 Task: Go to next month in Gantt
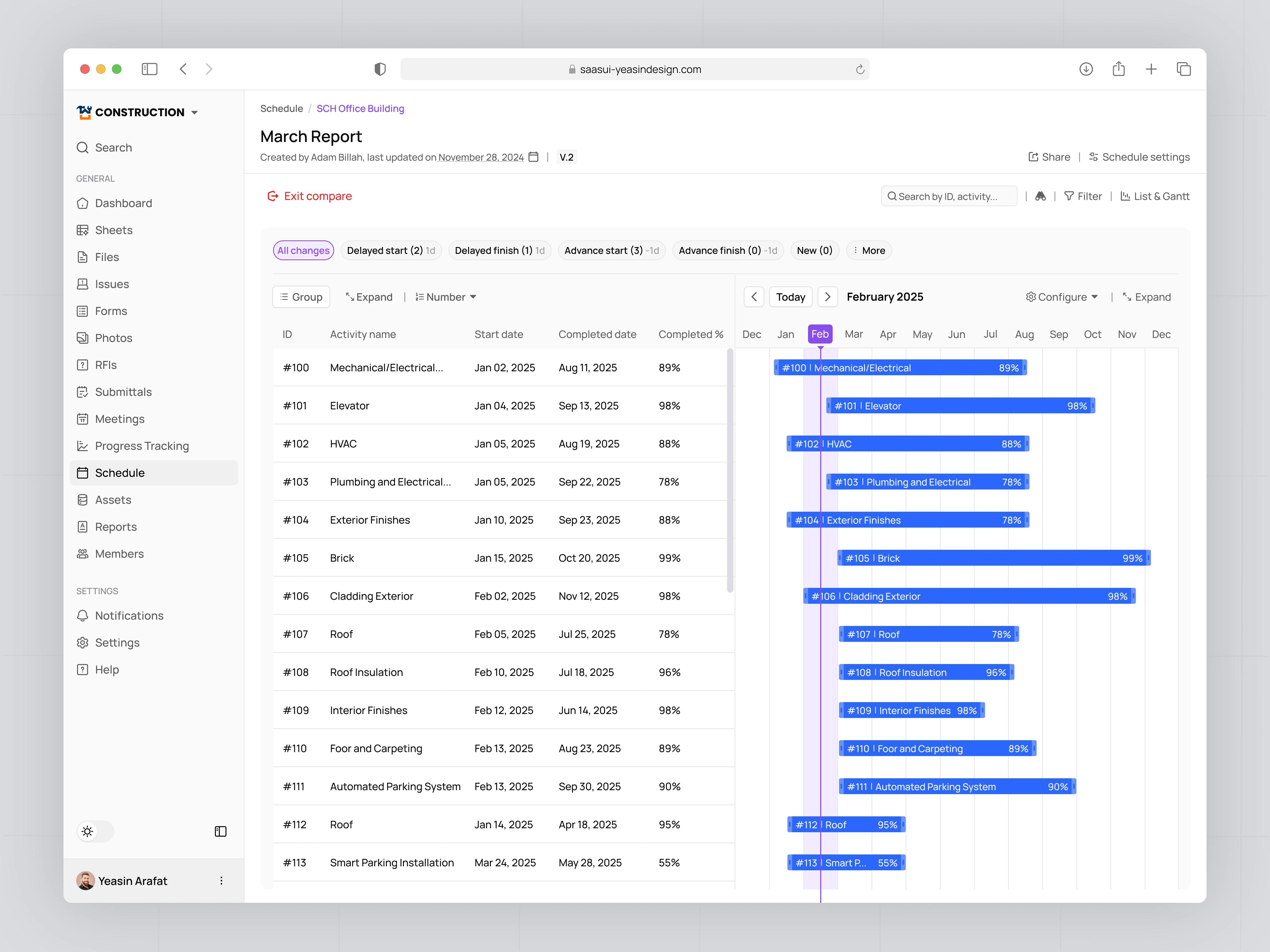827,297
